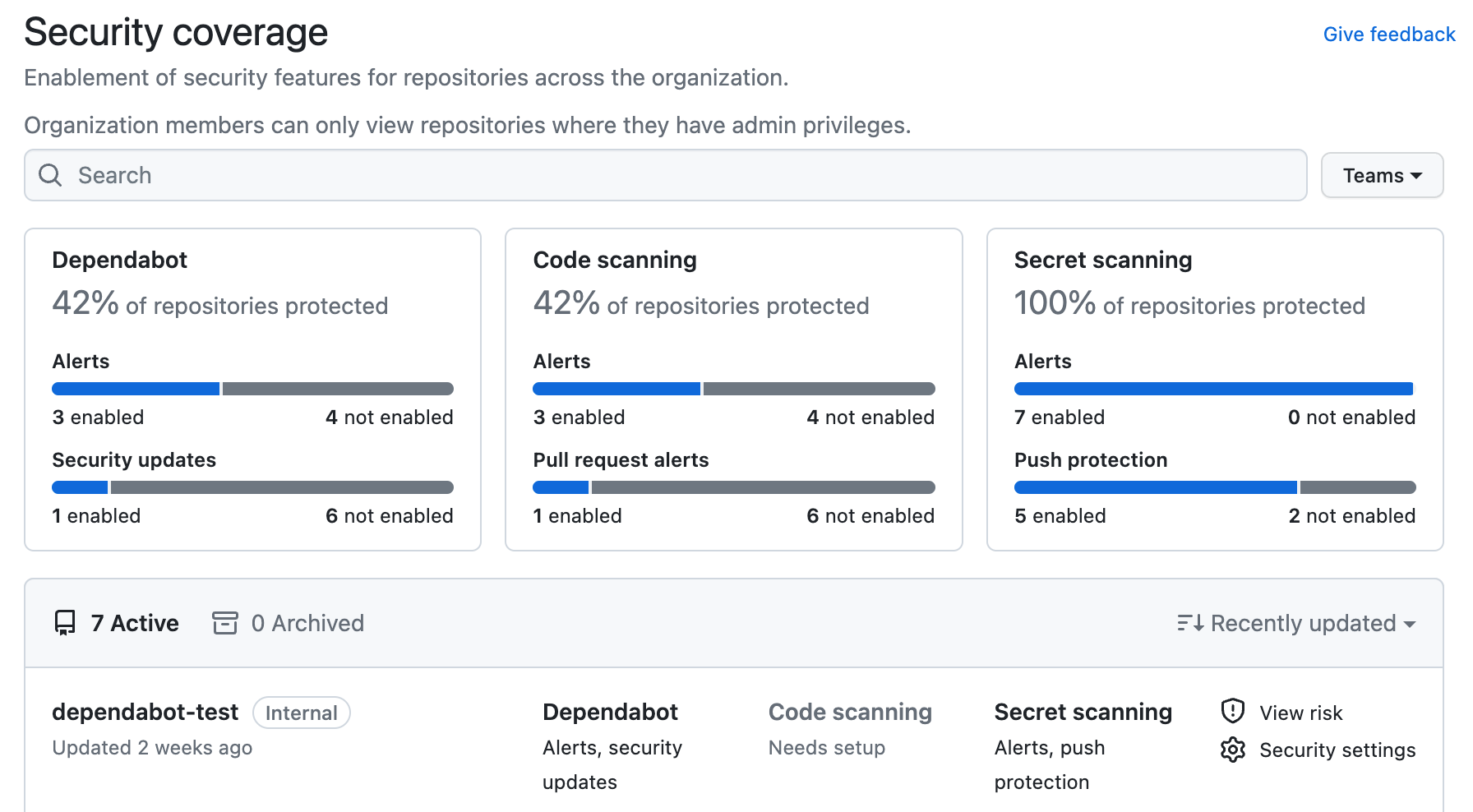The image size is (1473, 812).
Task: Click the magnifying glass icon in the search bar
Action: (50, 175)
